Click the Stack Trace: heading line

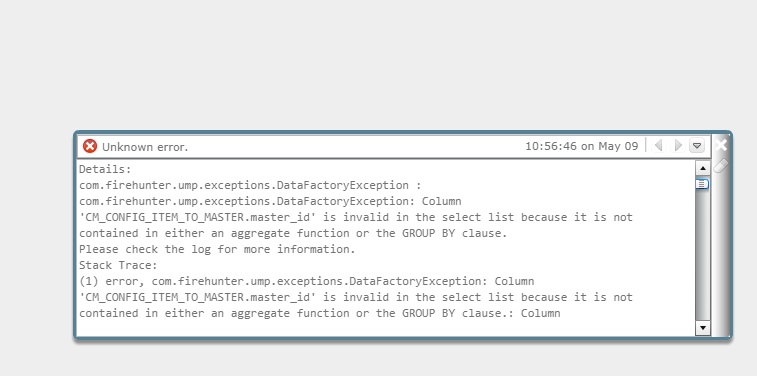118,265
